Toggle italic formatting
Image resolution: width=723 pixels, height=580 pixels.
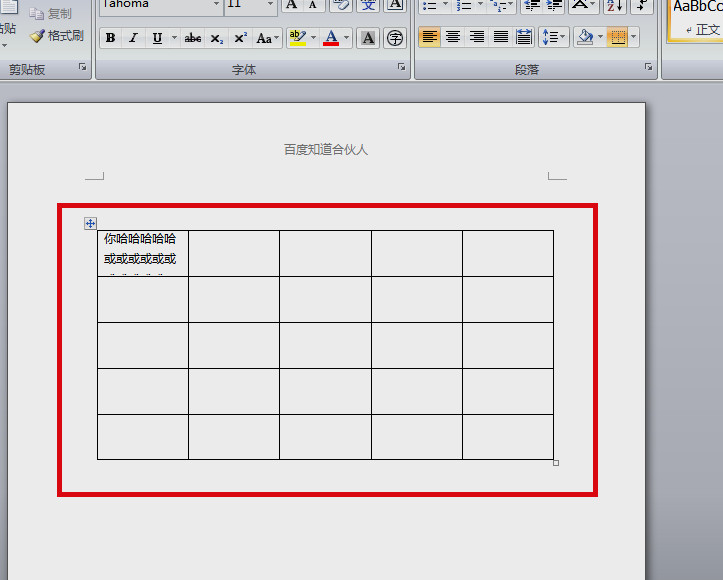(x=134, y=38)
